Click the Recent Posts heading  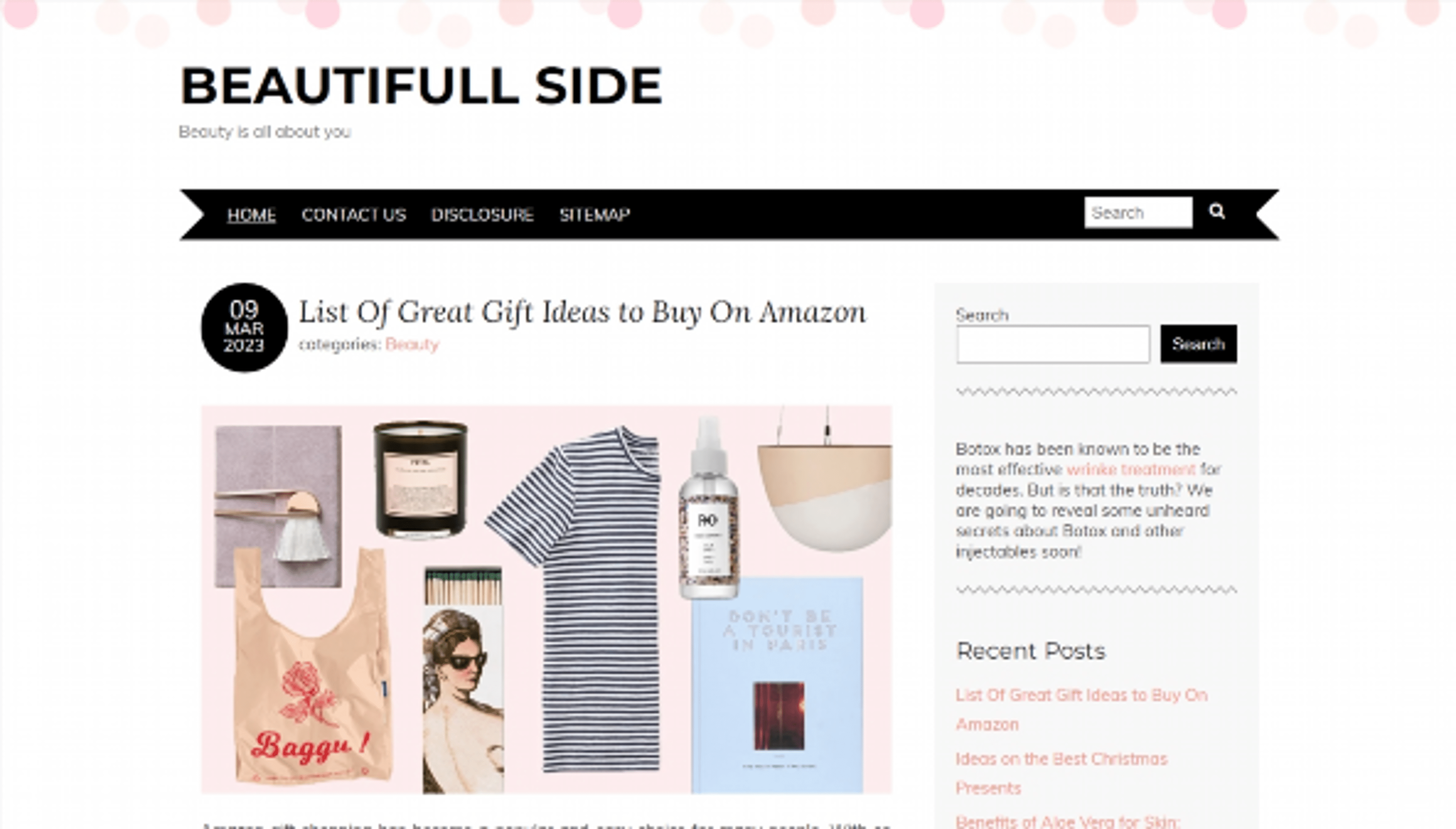tap(1031, 651)
